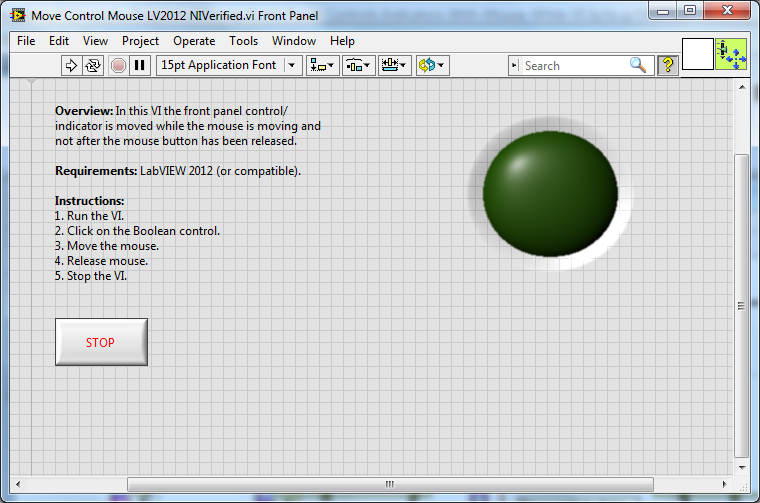Open the Project menu
This screenshot has height=503, width=760.
click(x=141, y=41)
